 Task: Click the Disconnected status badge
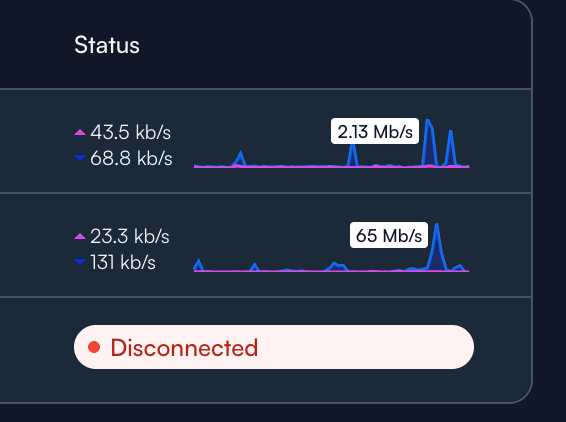click(x=274, y=347)
